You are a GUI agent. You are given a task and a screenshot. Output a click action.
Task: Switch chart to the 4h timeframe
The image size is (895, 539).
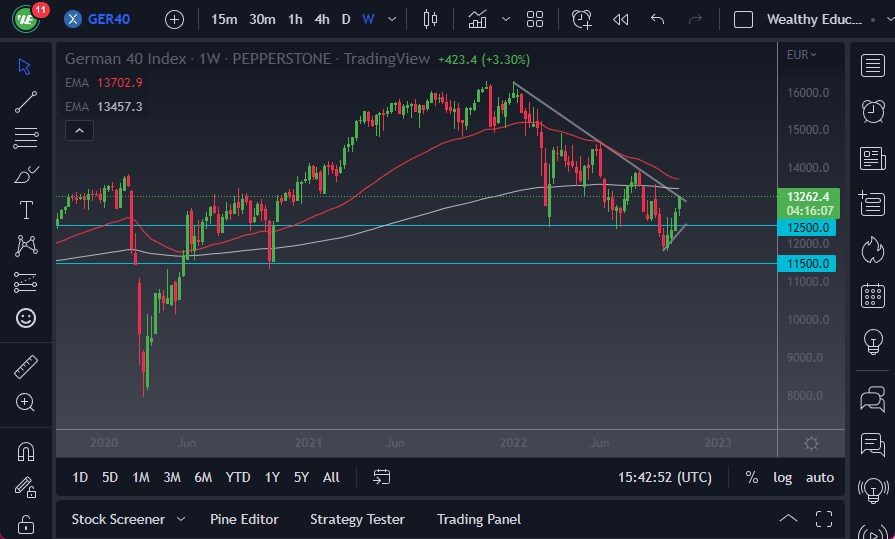[322, 19]
